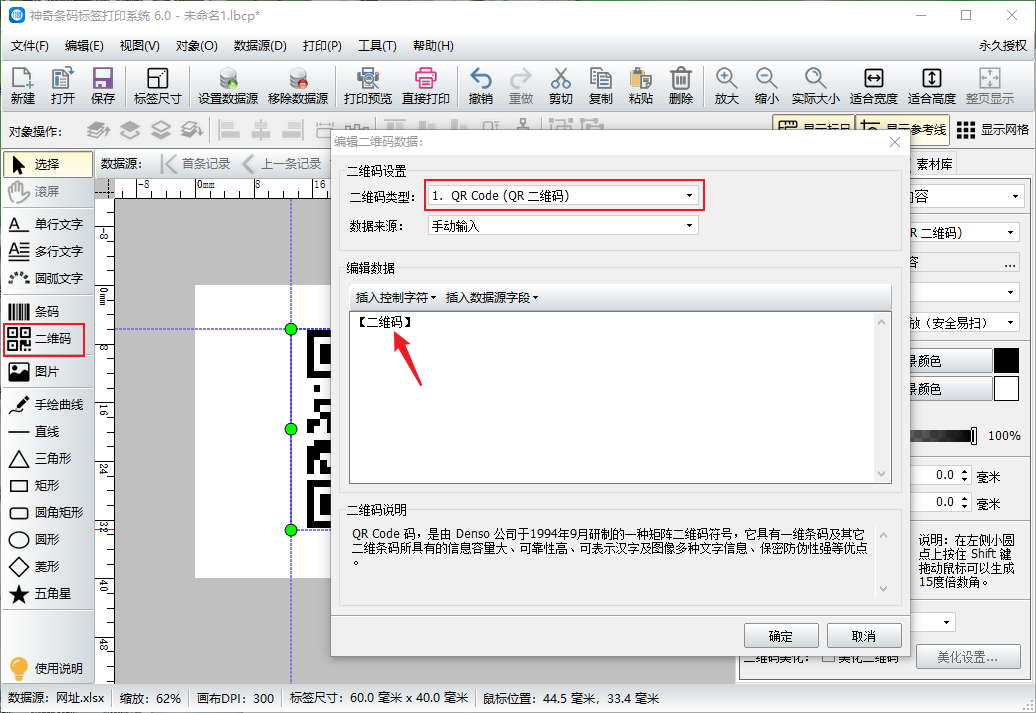Open the Data Source (数据源D) menu
Image resolution: width=1036 pixels, height=713 pixels.
tap(260, 46)
